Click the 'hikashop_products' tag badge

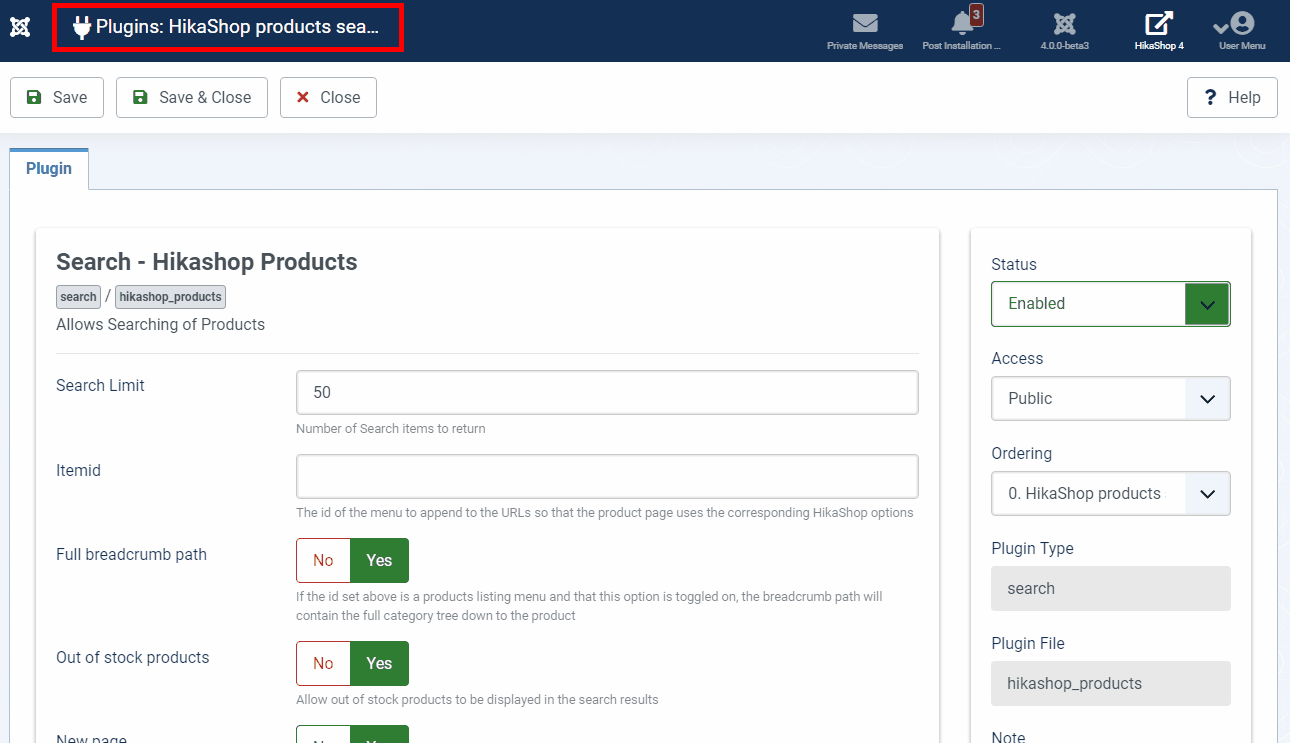tap(170, 297)
